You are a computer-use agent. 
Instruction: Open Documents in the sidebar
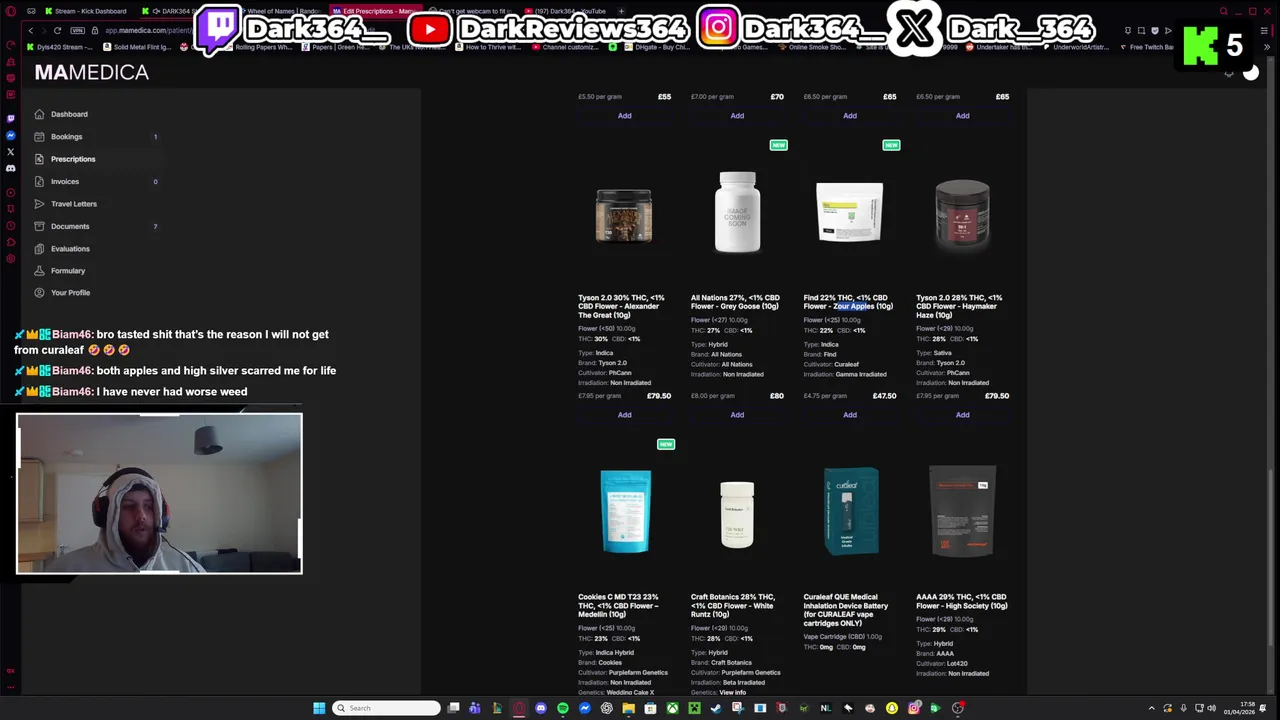tap(70, 226)
